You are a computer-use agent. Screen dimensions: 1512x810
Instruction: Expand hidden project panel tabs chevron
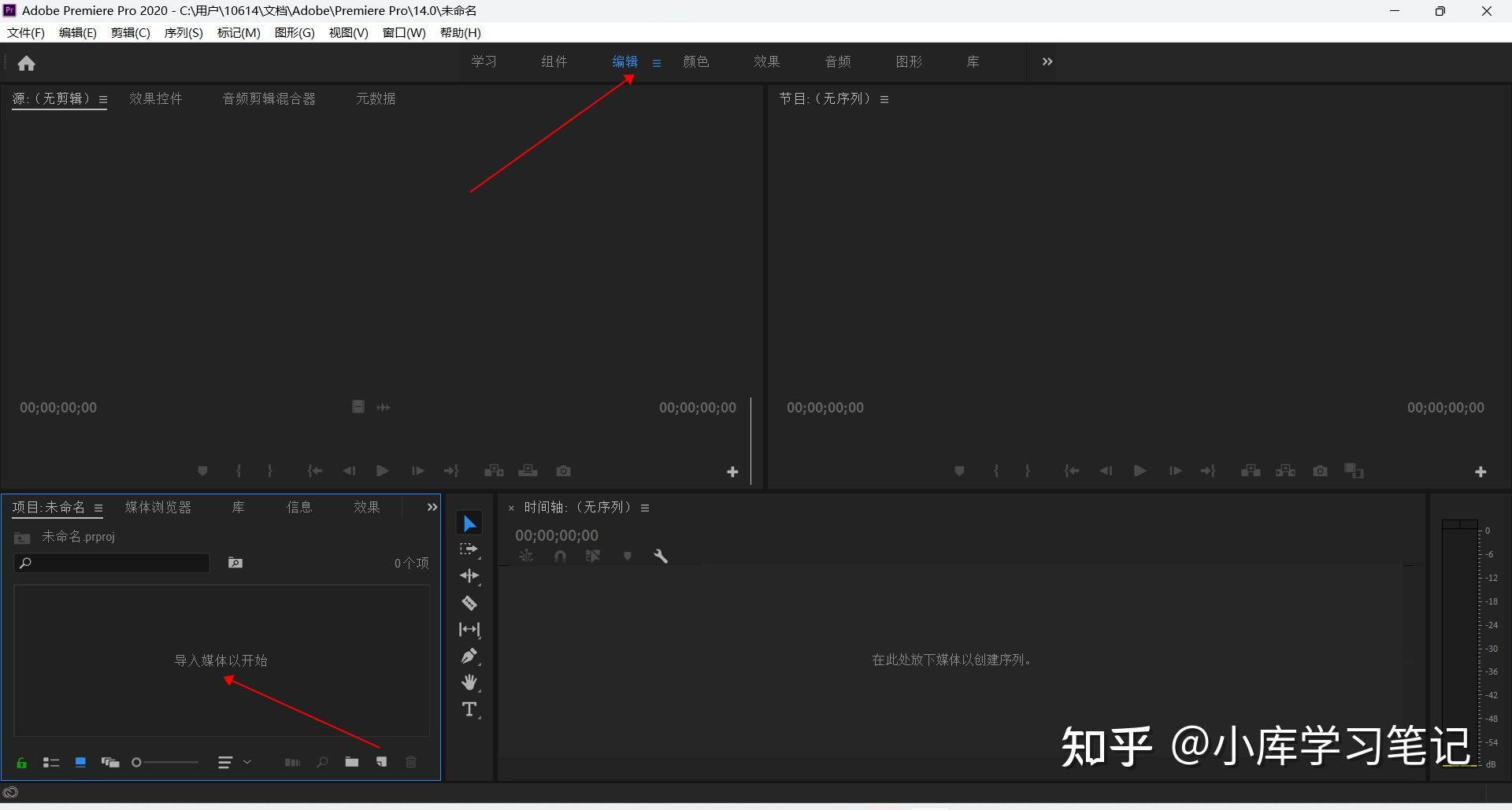pyautogui.click(x=432, y=507)
